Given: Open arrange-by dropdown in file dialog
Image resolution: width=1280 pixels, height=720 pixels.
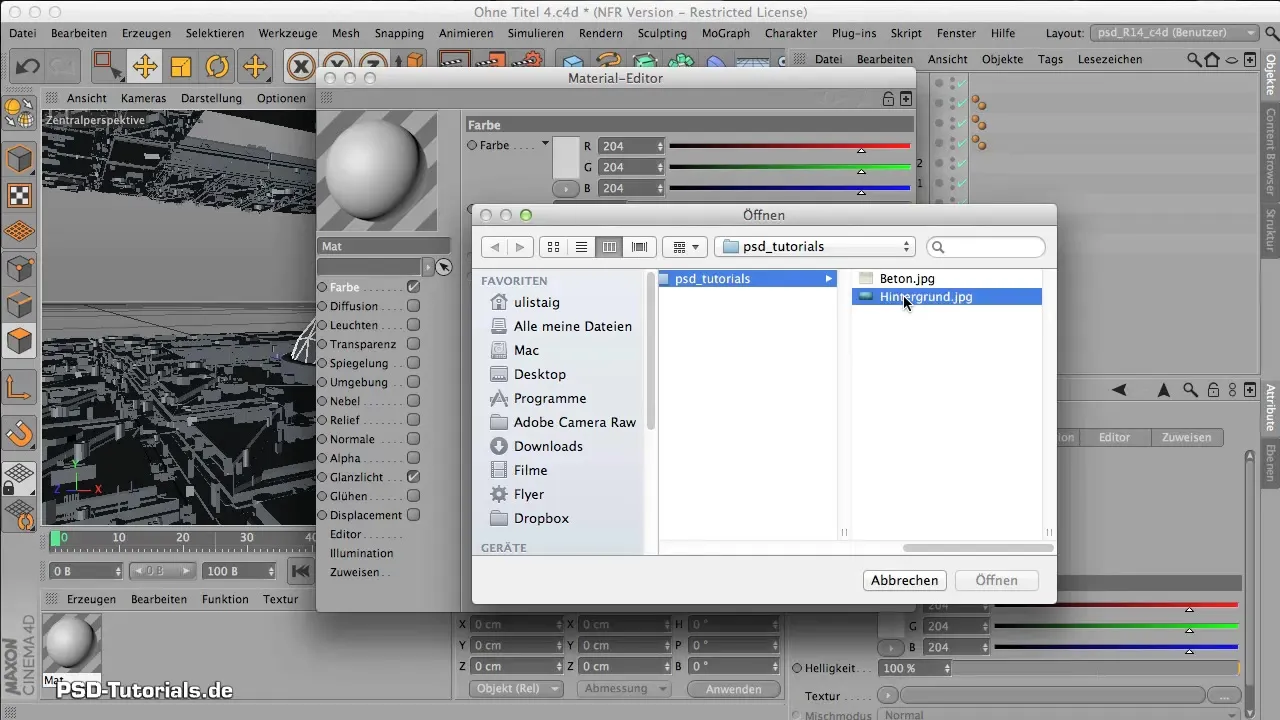Looking at the screenshot, I should (685, 247).
